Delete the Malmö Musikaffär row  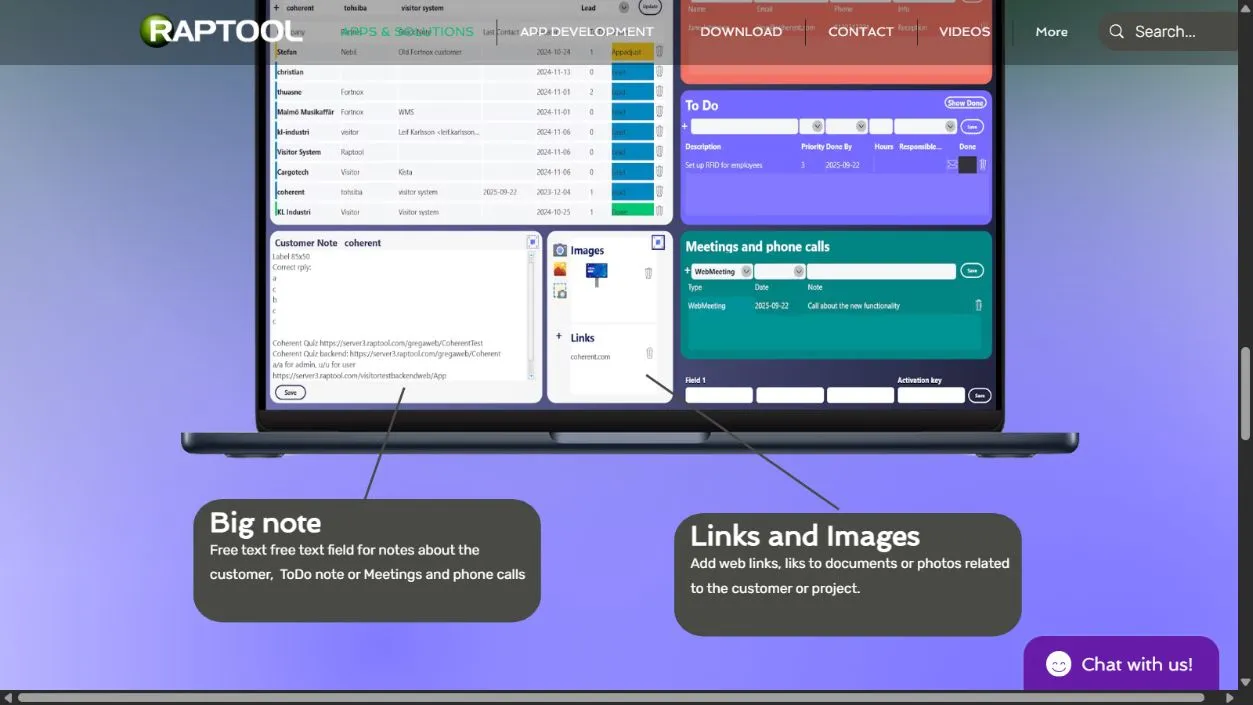[659, 112]
